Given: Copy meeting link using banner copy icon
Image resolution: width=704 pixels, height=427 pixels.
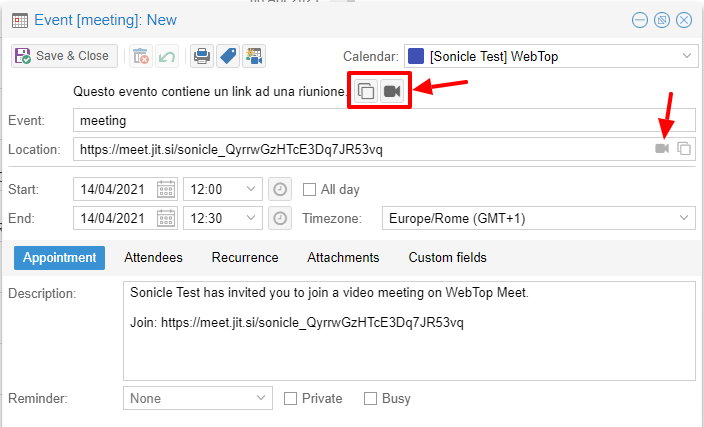Looking at the screenshot, I should [366, 91].
